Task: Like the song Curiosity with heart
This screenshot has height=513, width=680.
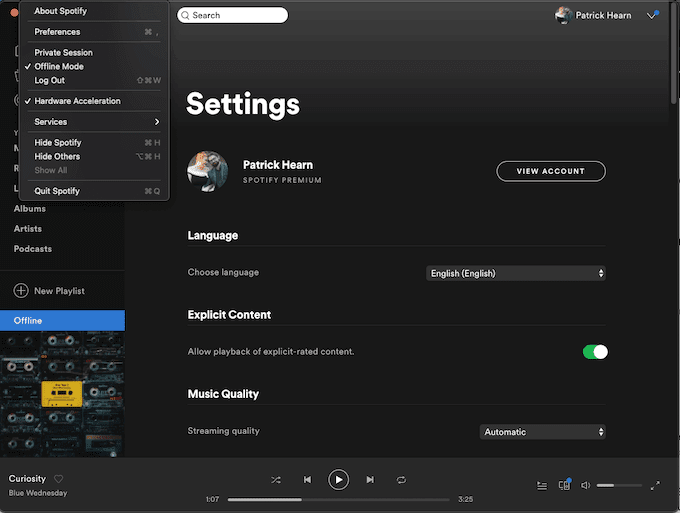Action: [59, 479]
